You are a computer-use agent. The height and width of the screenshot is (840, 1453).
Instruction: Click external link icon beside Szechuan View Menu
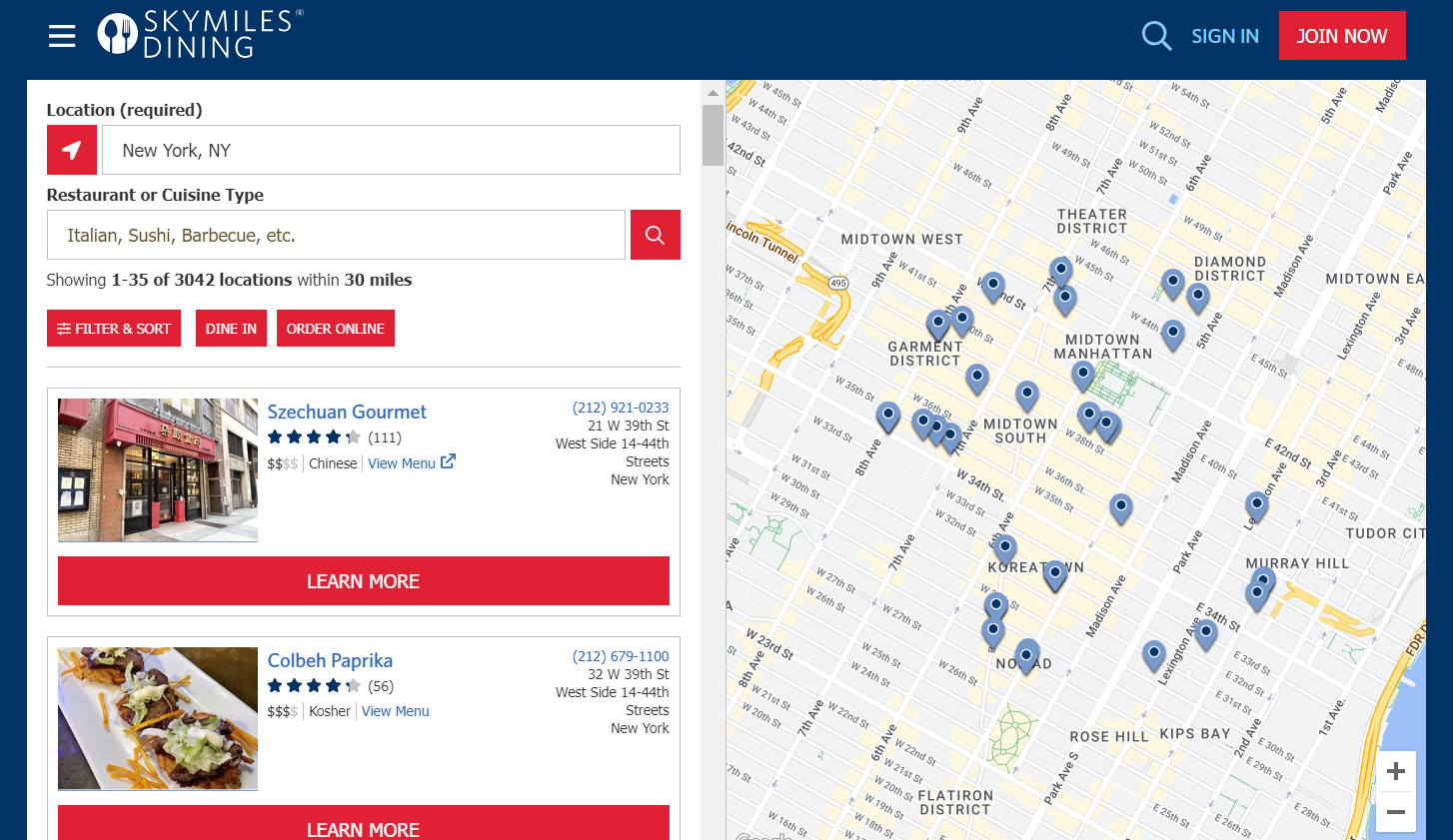click(x=448, y=461)
